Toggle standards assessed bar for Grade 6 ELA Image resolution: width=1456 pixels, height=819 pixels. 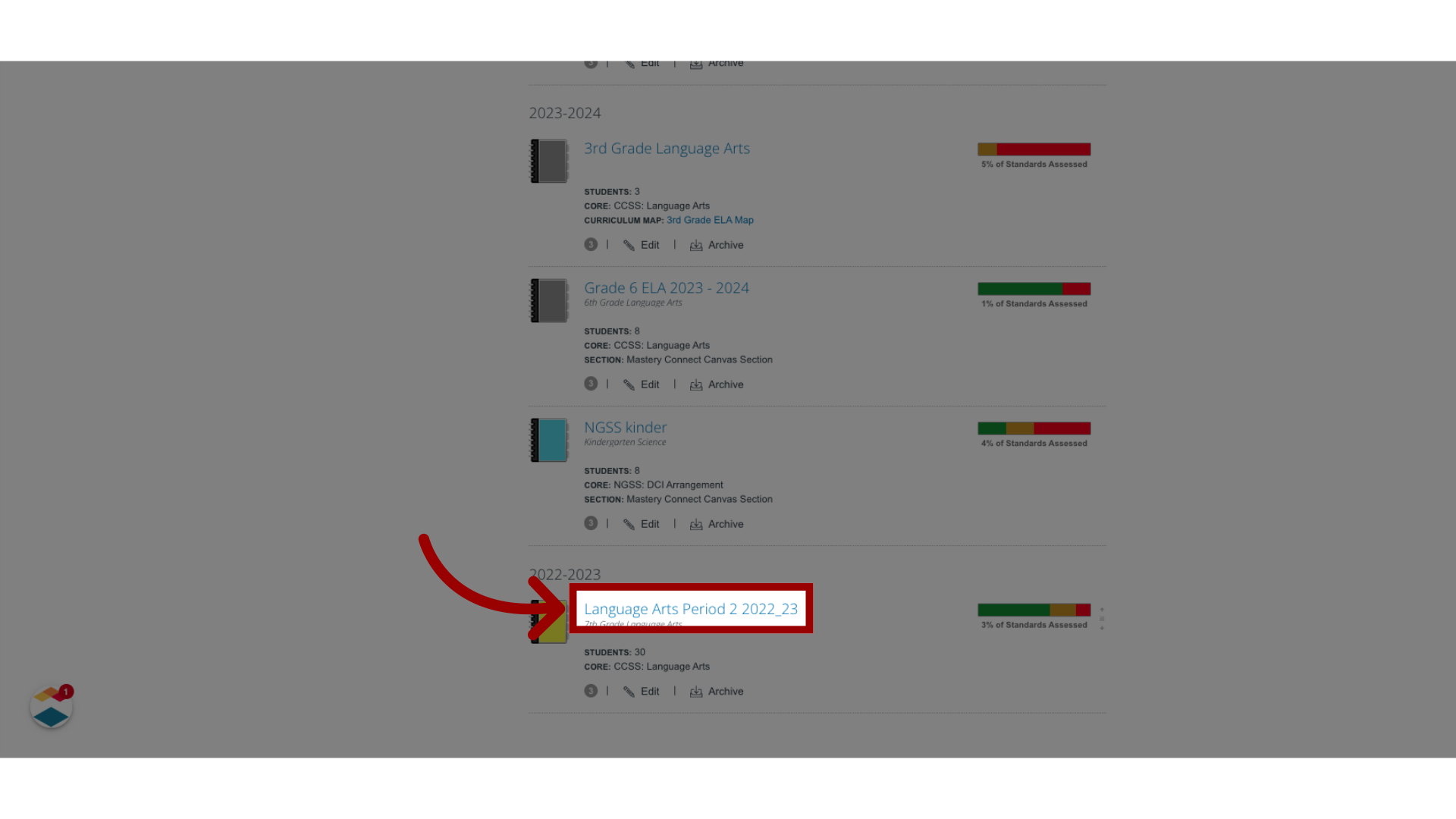click(1034, 289)
